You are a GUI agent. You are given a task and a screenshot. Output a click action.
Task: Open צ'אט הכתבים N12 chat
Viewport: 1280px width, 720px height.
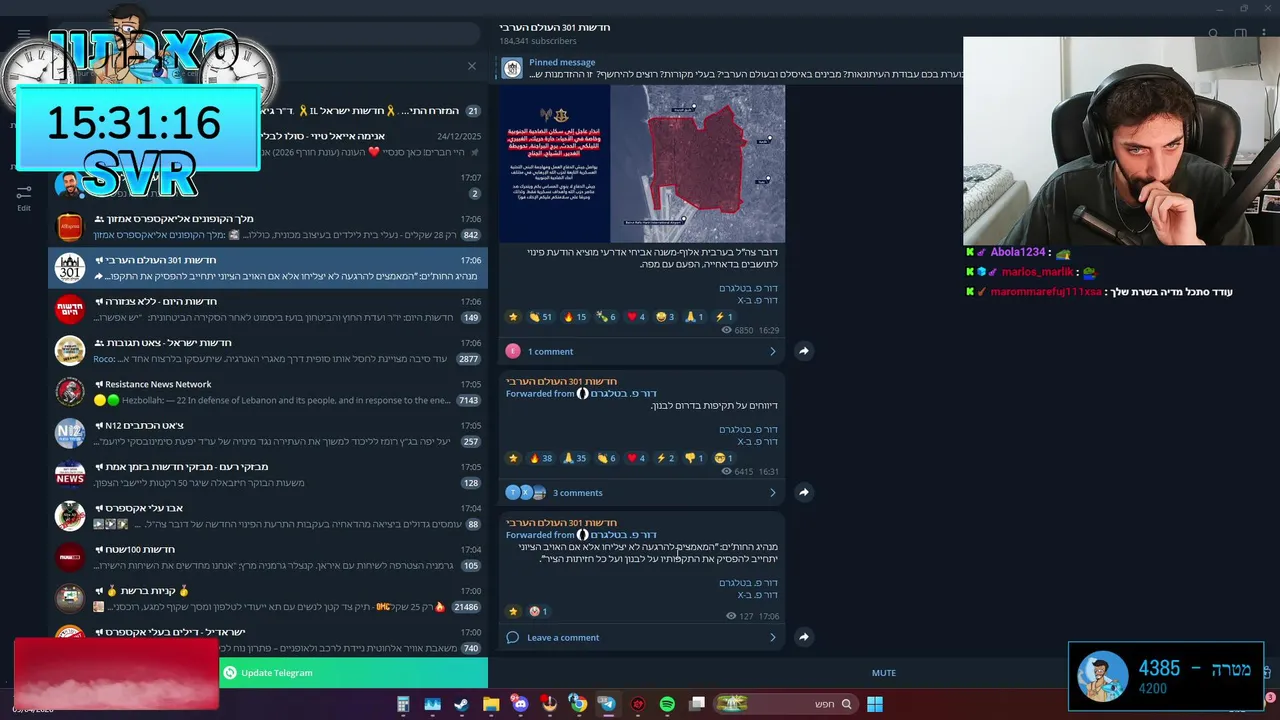click(x=268, y=433)
